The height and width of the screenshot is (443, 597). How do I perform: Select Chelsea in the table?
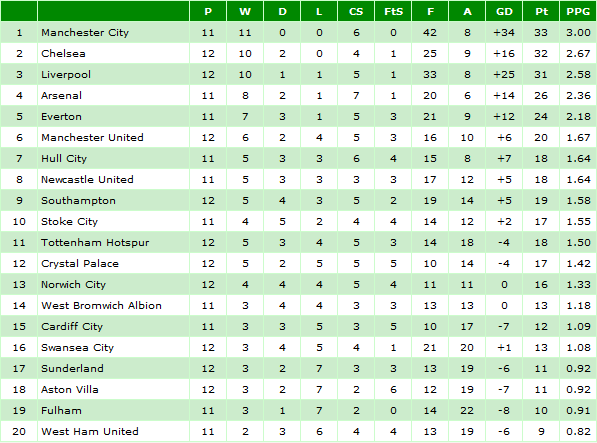coord(63,54)
